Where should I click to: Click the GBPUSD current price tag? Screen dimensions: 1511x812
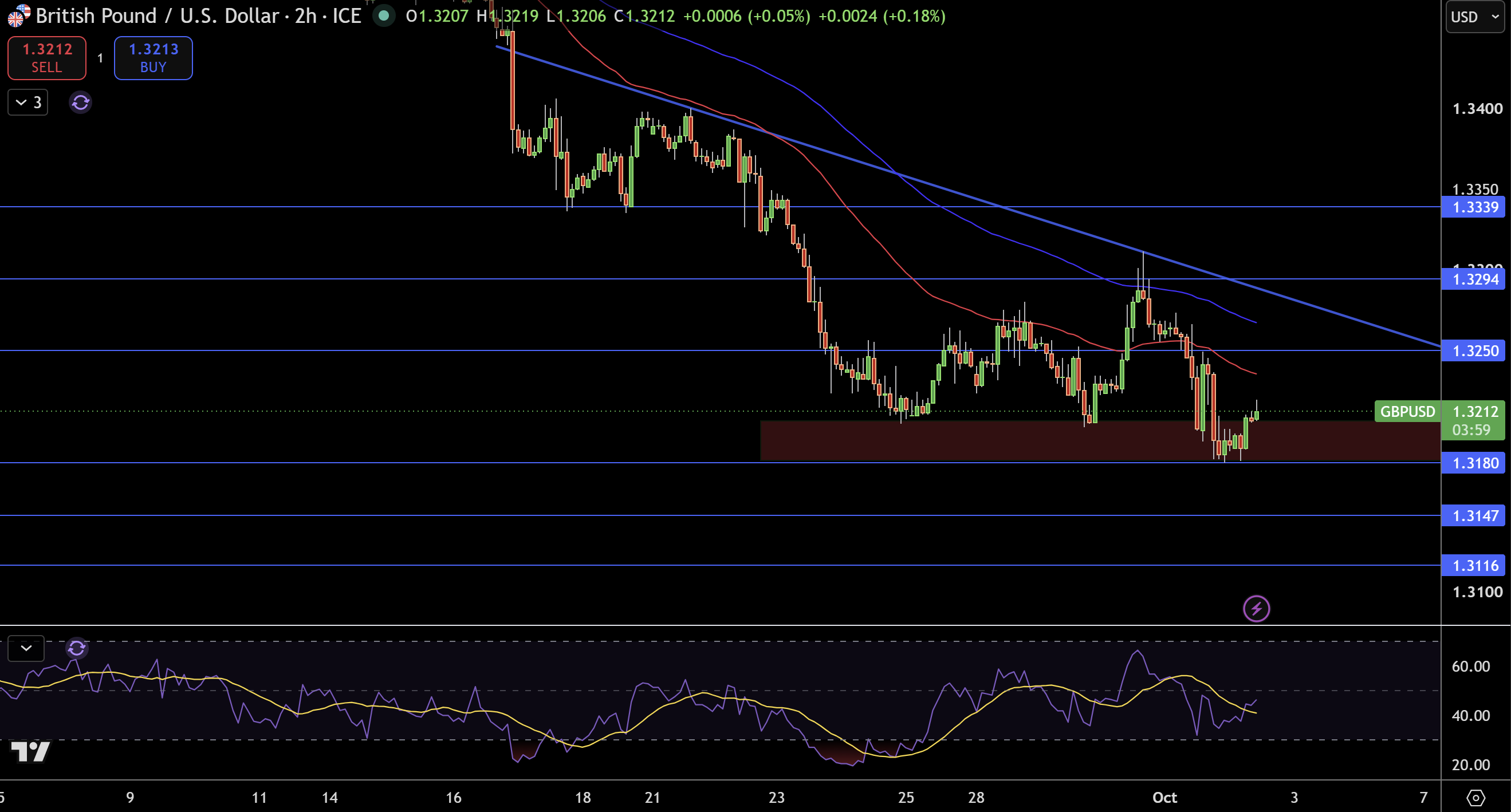(x=1407, y=412)
